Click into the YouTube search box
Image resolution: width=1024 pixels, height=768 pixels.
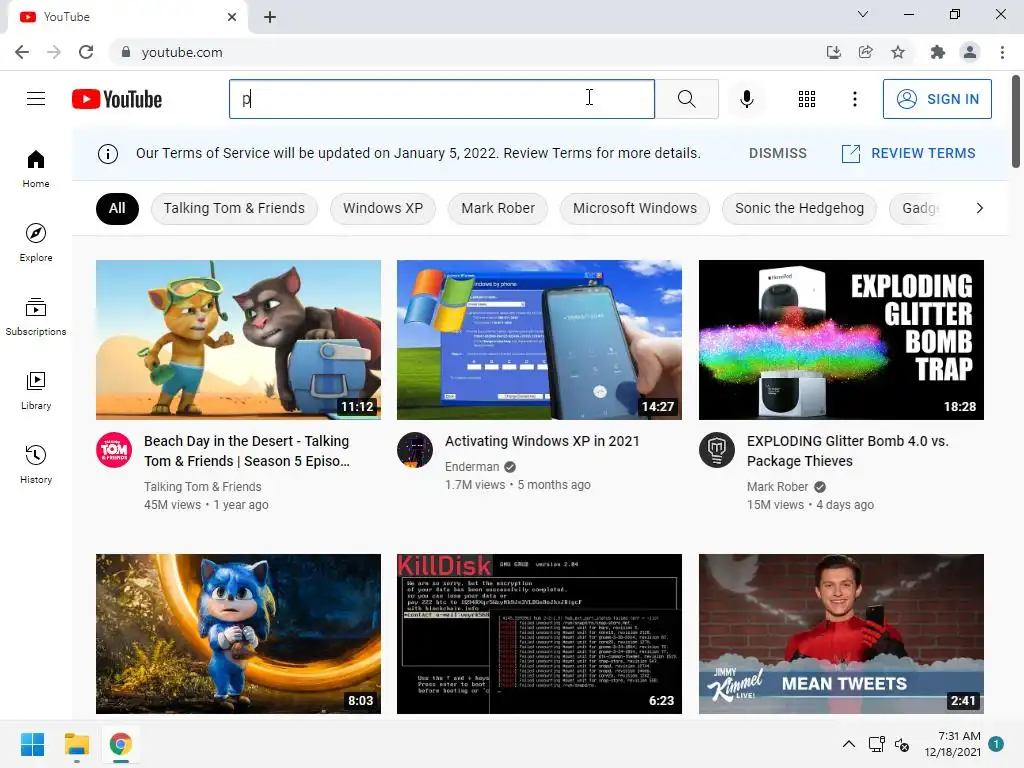point(441,99)
